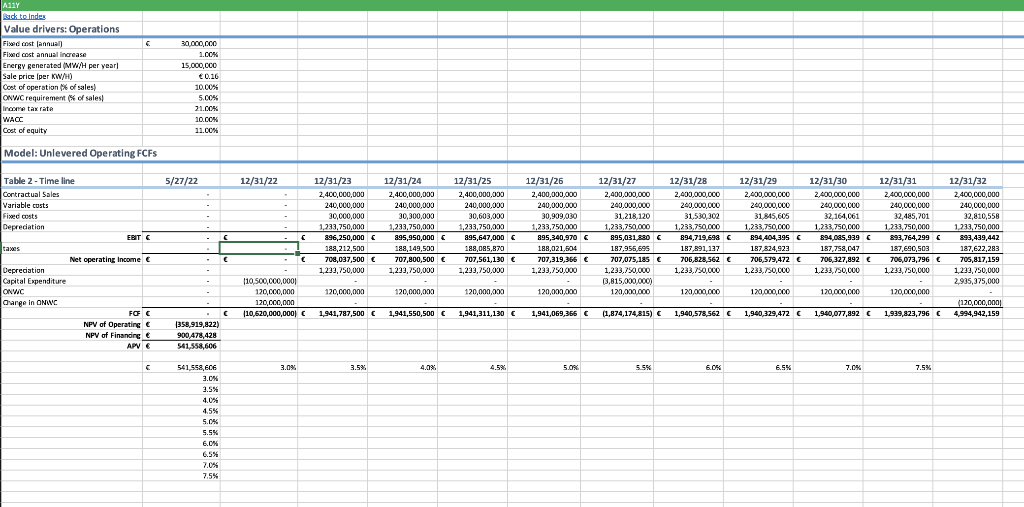
Task: Select the NPV of Operating value (358,919,822)
Action: [197, 323]
